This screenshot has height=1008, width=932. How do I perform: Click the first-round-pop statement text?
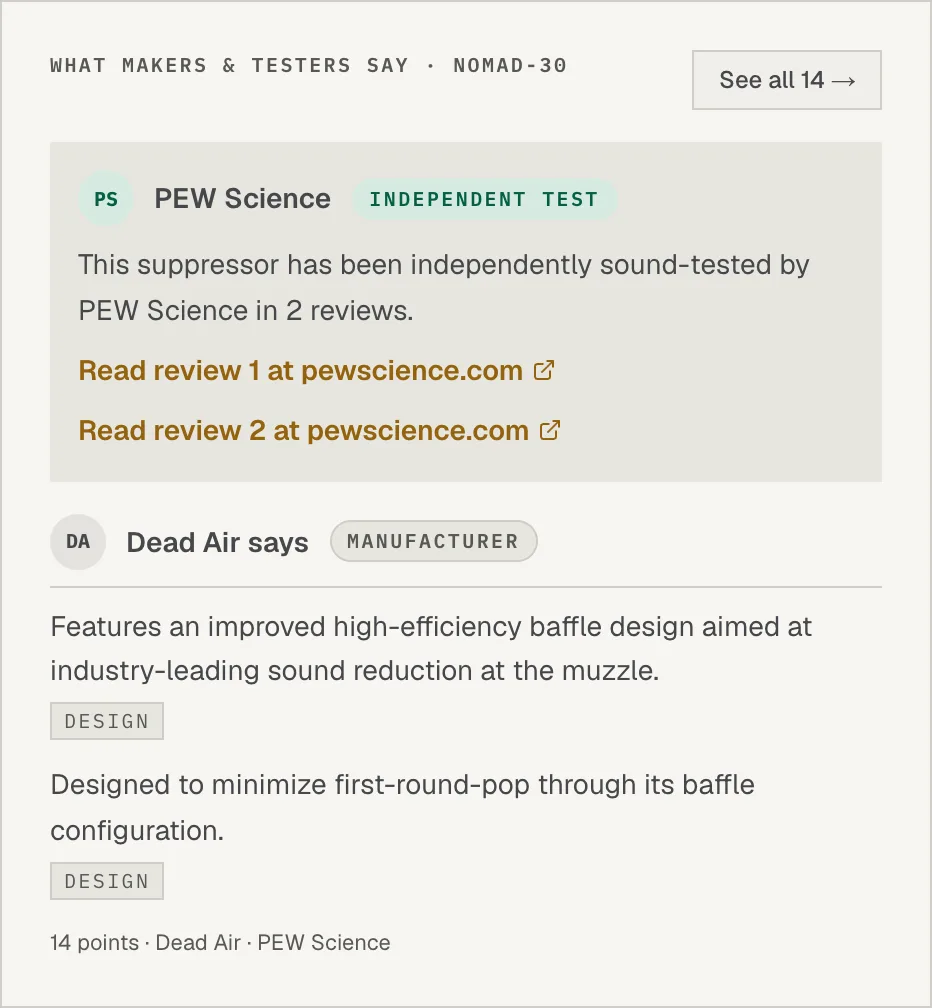[x=402, y=807]
